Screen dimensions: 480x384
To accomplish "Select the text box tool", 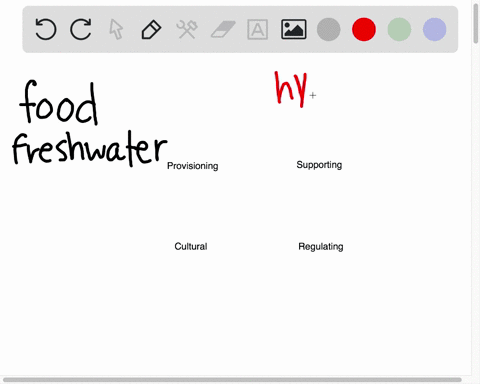I will [x=257, y=29].
